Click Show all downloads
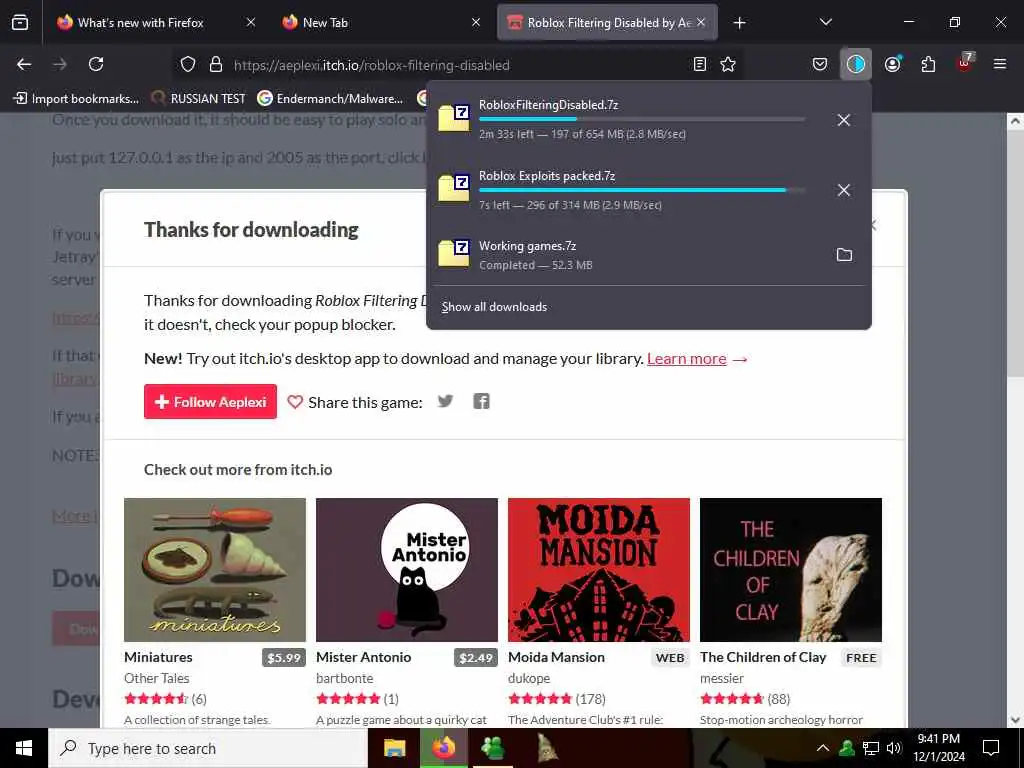This screenshot has width=1024, height=768. pyautogui.click(x=494, y=307)
